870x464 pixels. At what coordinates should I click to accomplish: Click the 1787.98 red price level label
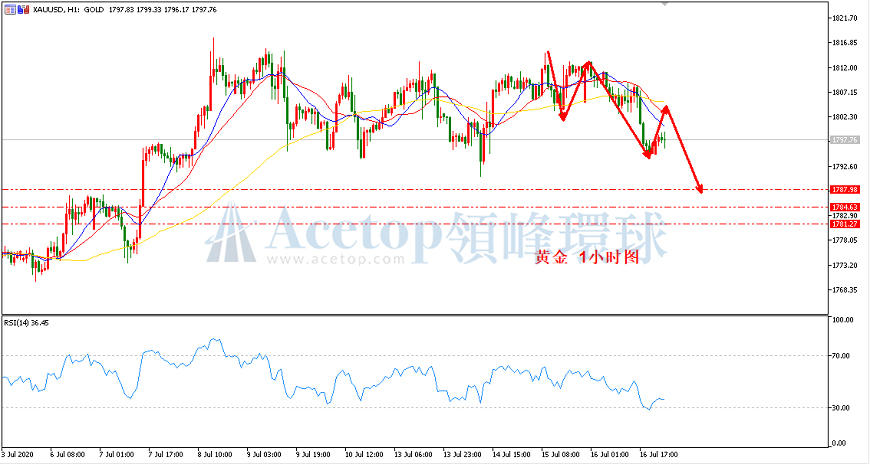pos(845,189)
